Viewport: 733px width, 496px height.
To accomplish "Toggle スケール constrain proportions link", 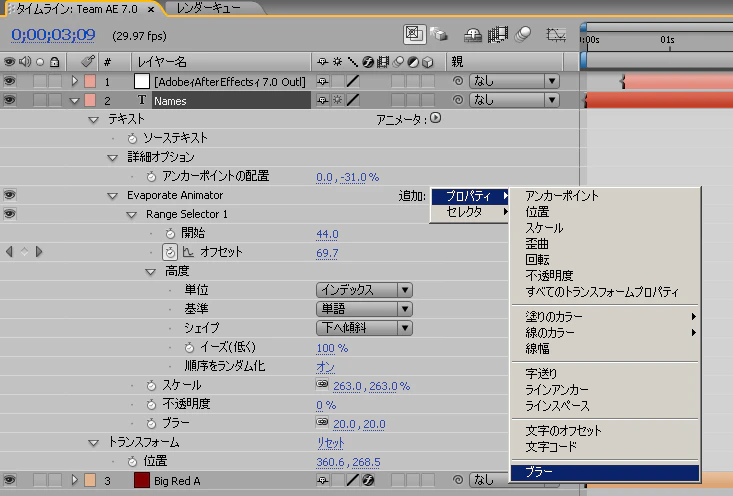I will [322, 384].
